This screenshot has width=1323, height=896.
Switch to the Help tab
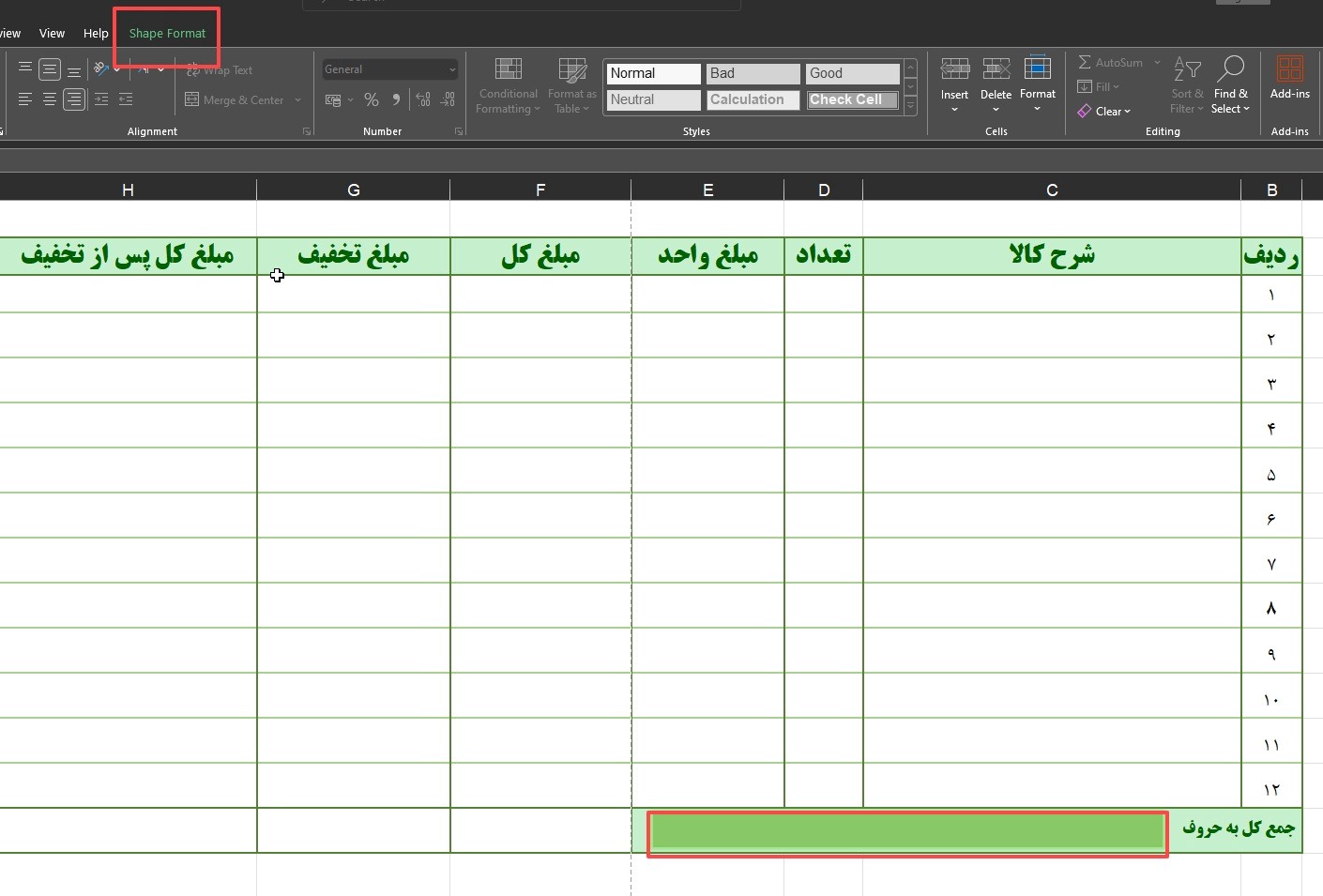(96, 33)
